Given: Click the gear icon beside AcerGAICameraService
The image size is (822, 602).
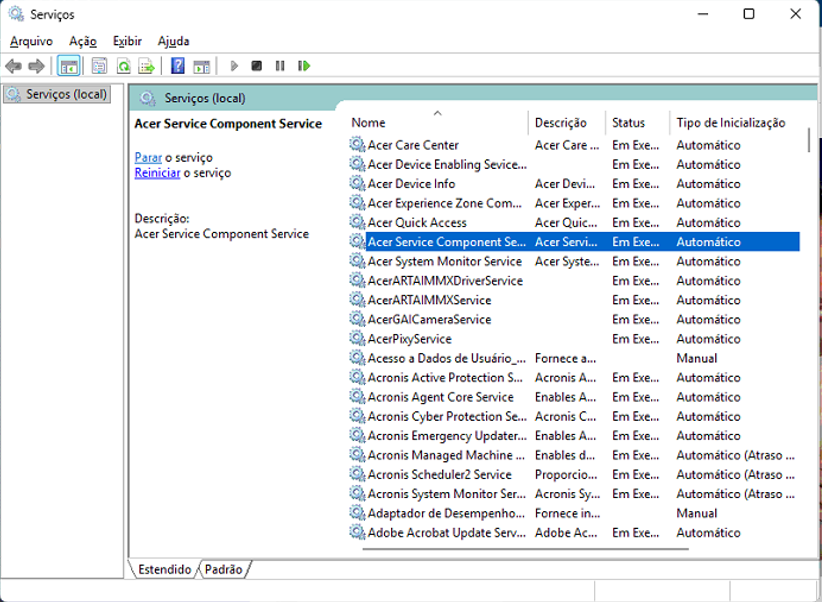Looking at the screenshot, I should [x=358, y=319].
